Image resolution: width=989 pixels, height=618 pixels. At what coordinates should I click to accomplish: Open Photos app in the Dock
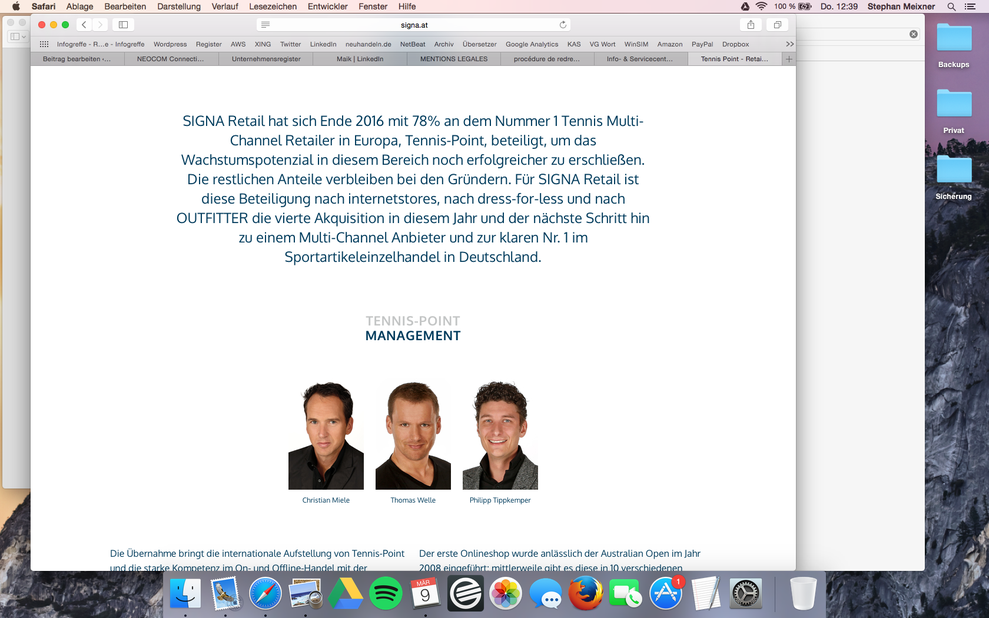[x=505, y=593]
